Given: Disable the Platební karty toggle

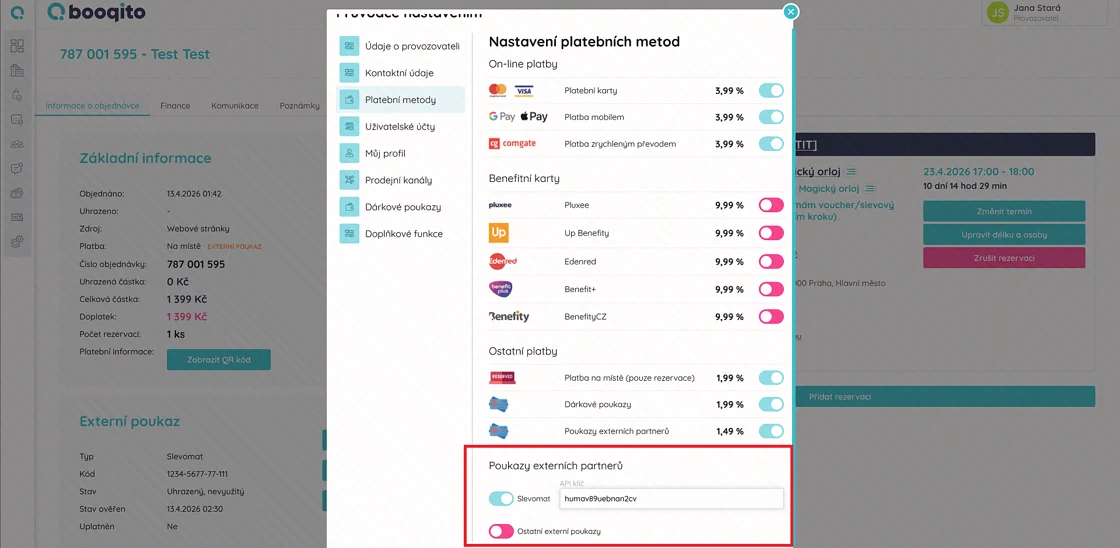Looking at the screenshot, I should click(x=771, y=90).
